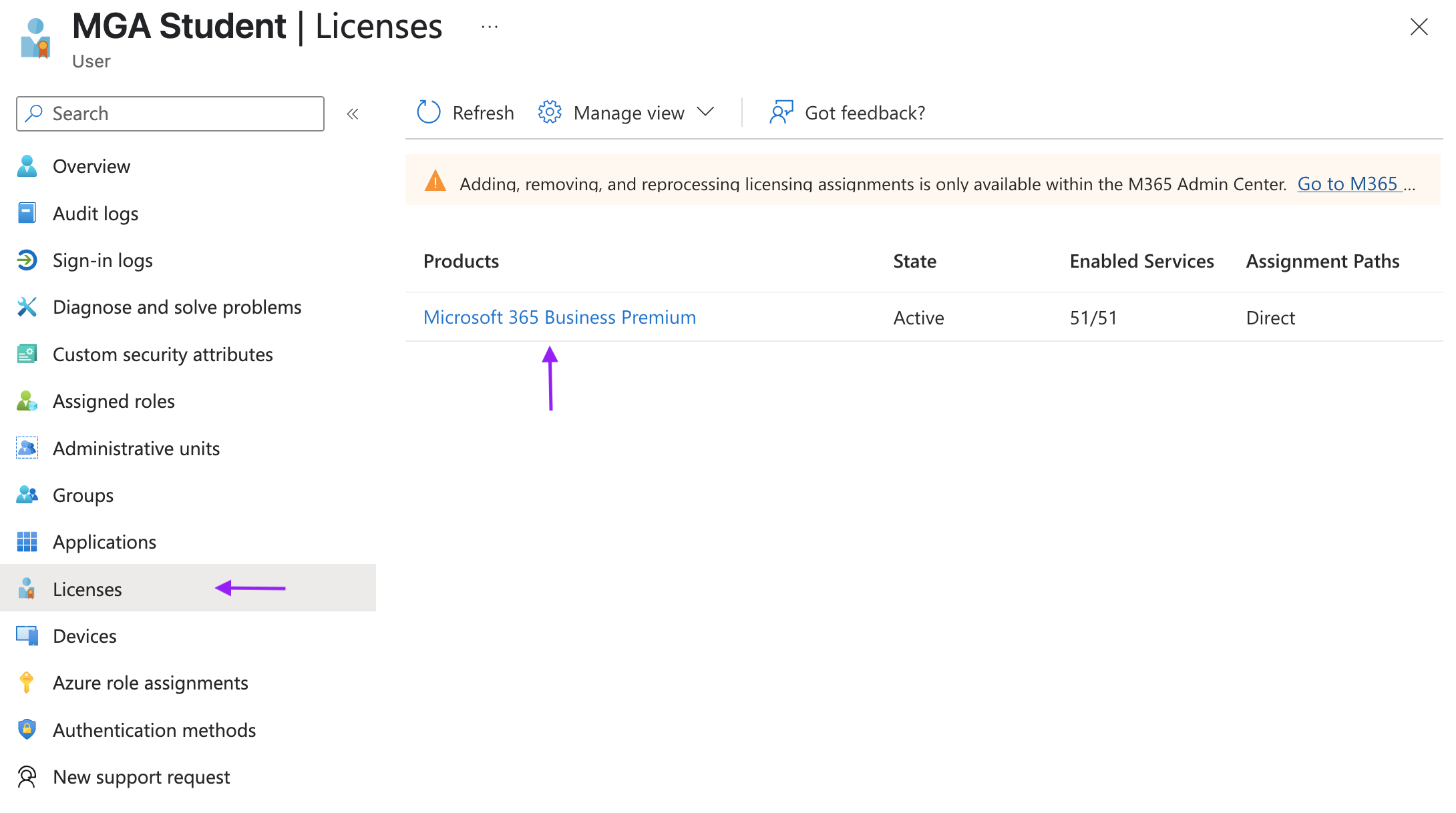Screen dimensions: 1456x813
Task: Open the ellipsis more options menu
Action: coord(490,27)
